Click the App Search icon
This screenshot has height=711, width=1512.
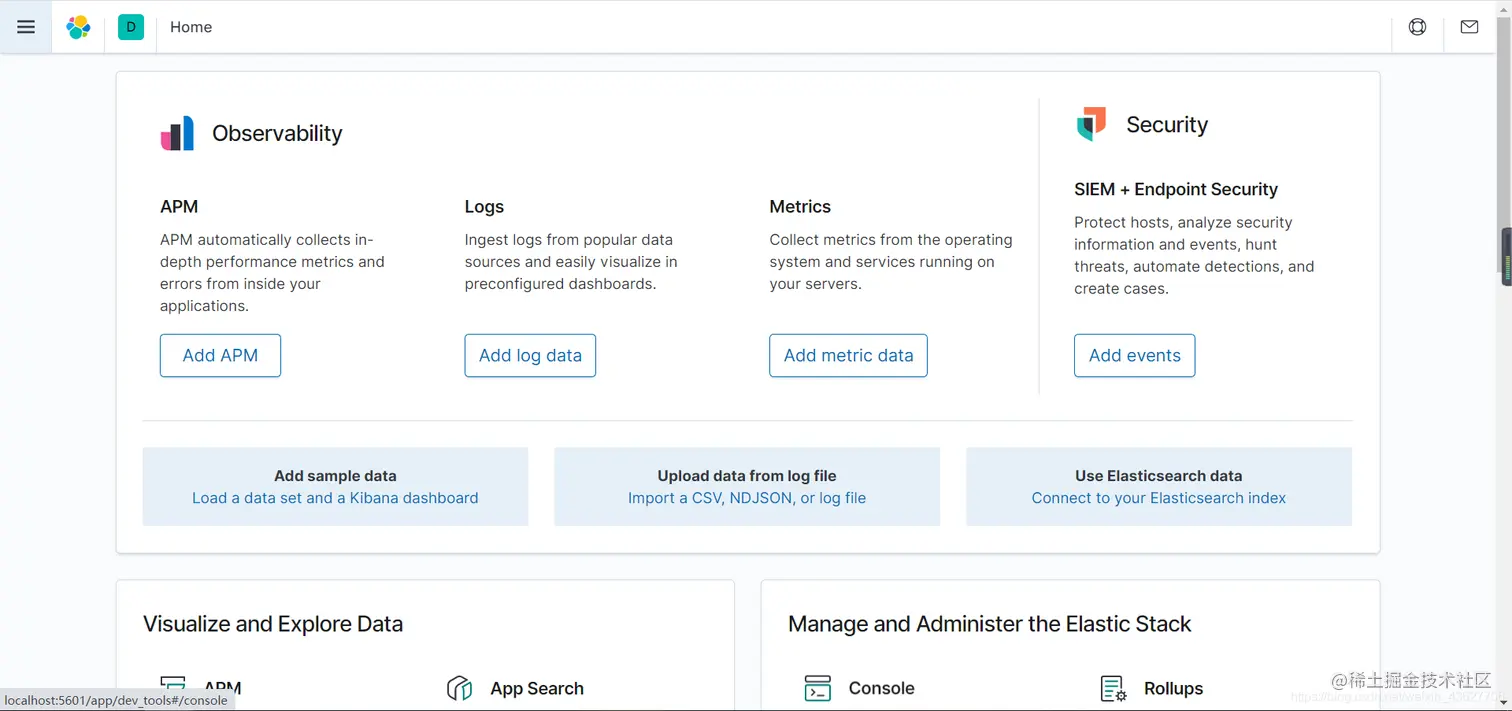pos(459,688)
